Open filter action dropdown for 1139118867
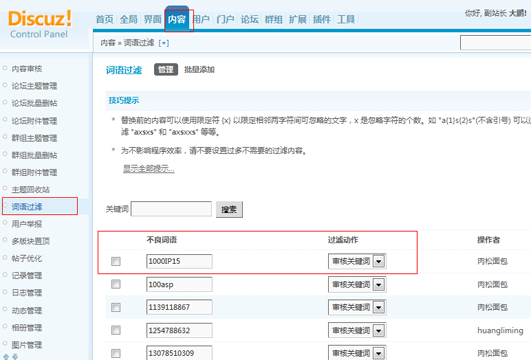 tap(357, 307)
